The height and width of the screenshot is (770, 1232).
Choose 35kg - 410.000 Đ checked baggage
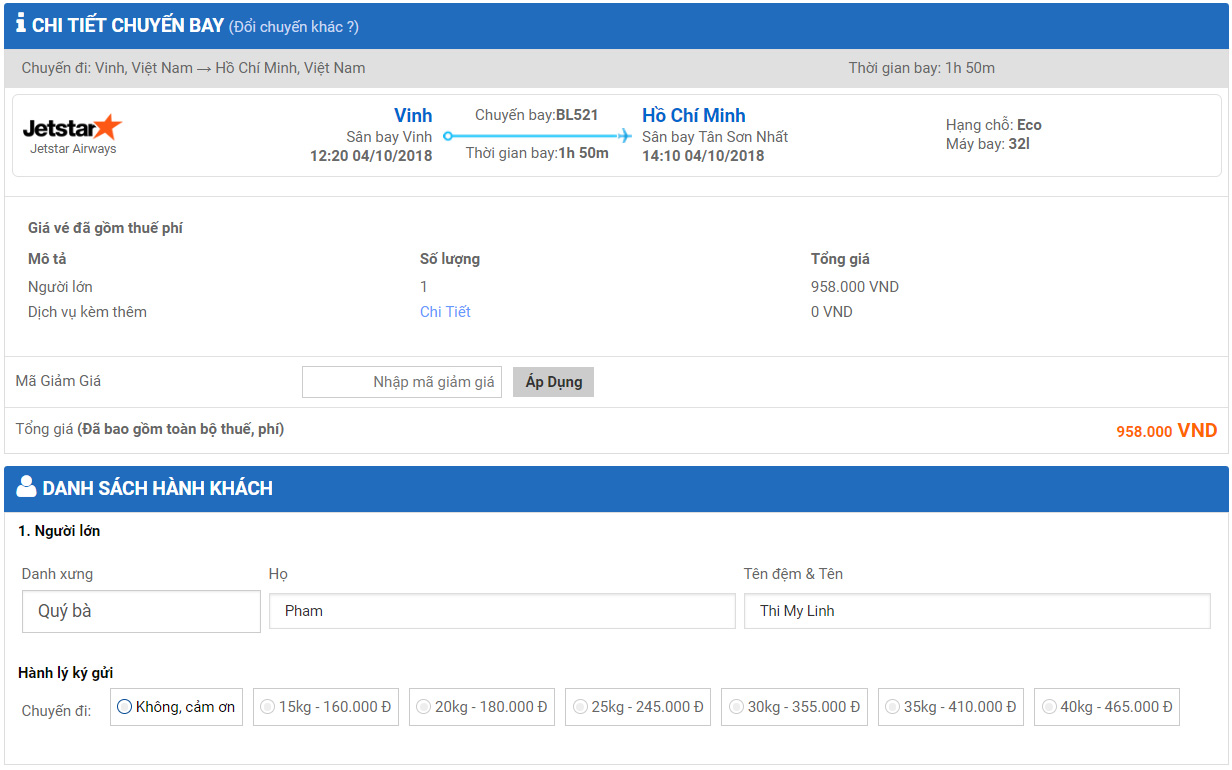tap(893, 707)
